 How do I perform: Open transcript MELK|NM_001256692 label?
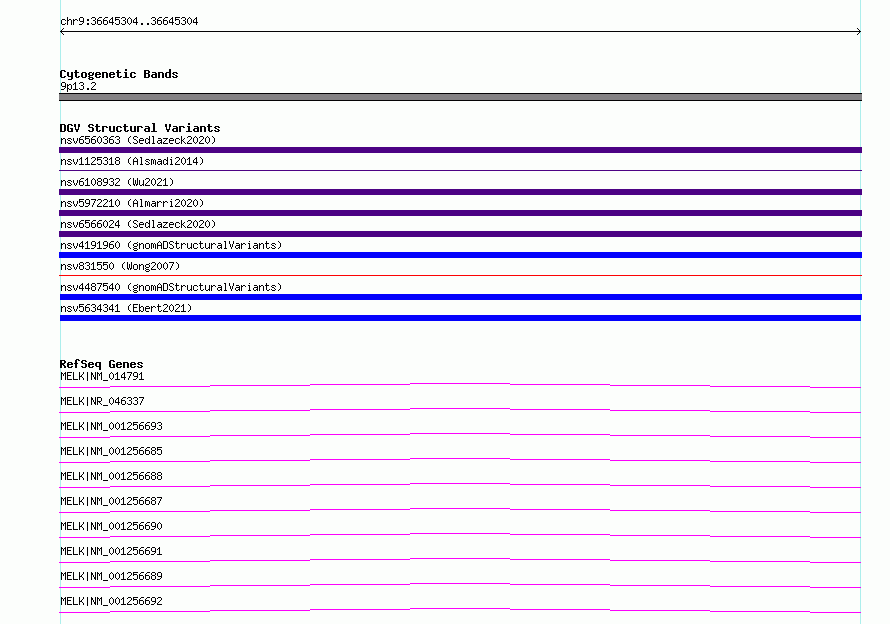coord(111,601)
